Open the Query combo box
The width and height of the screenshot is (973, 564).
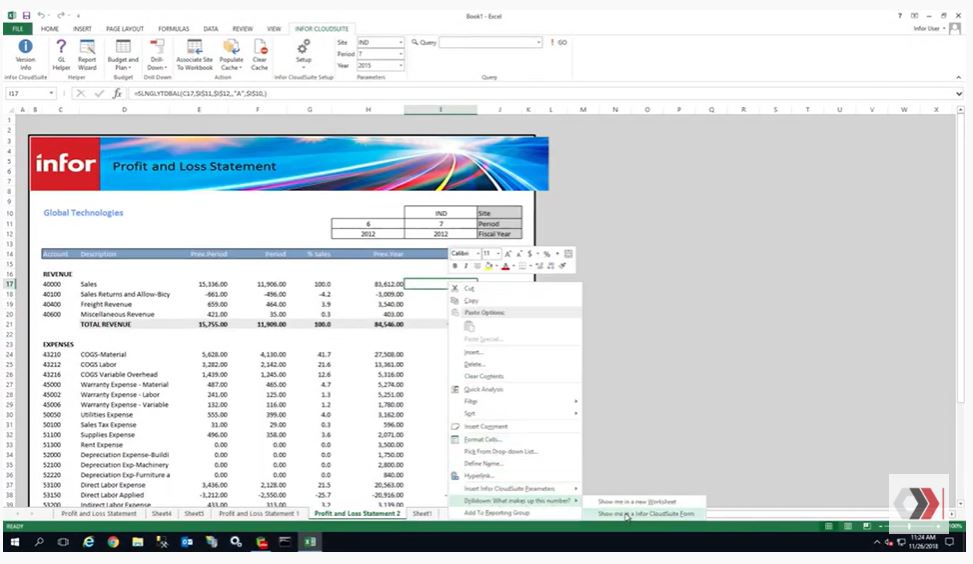click(491, 42)
